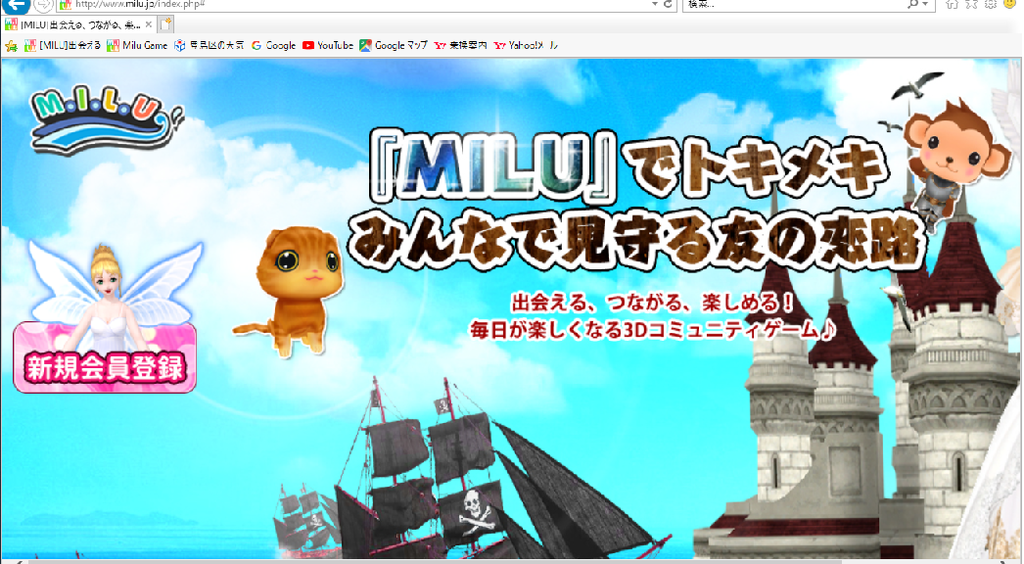Click the browser forward arrow button

(42, 5)
